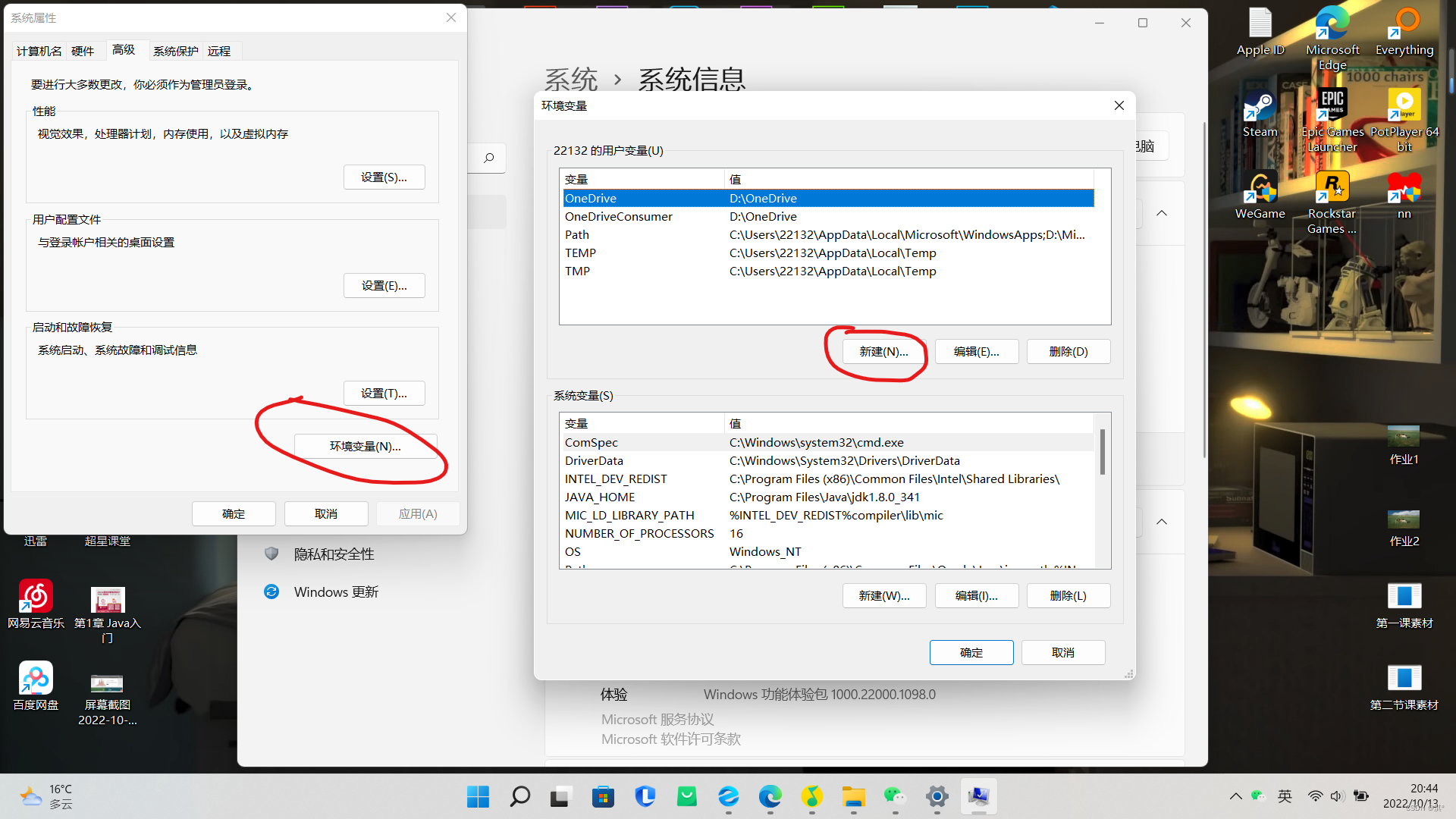Click 新建(N)... for user variables
Screen dimensions: 1456x819
click(883, 352)
